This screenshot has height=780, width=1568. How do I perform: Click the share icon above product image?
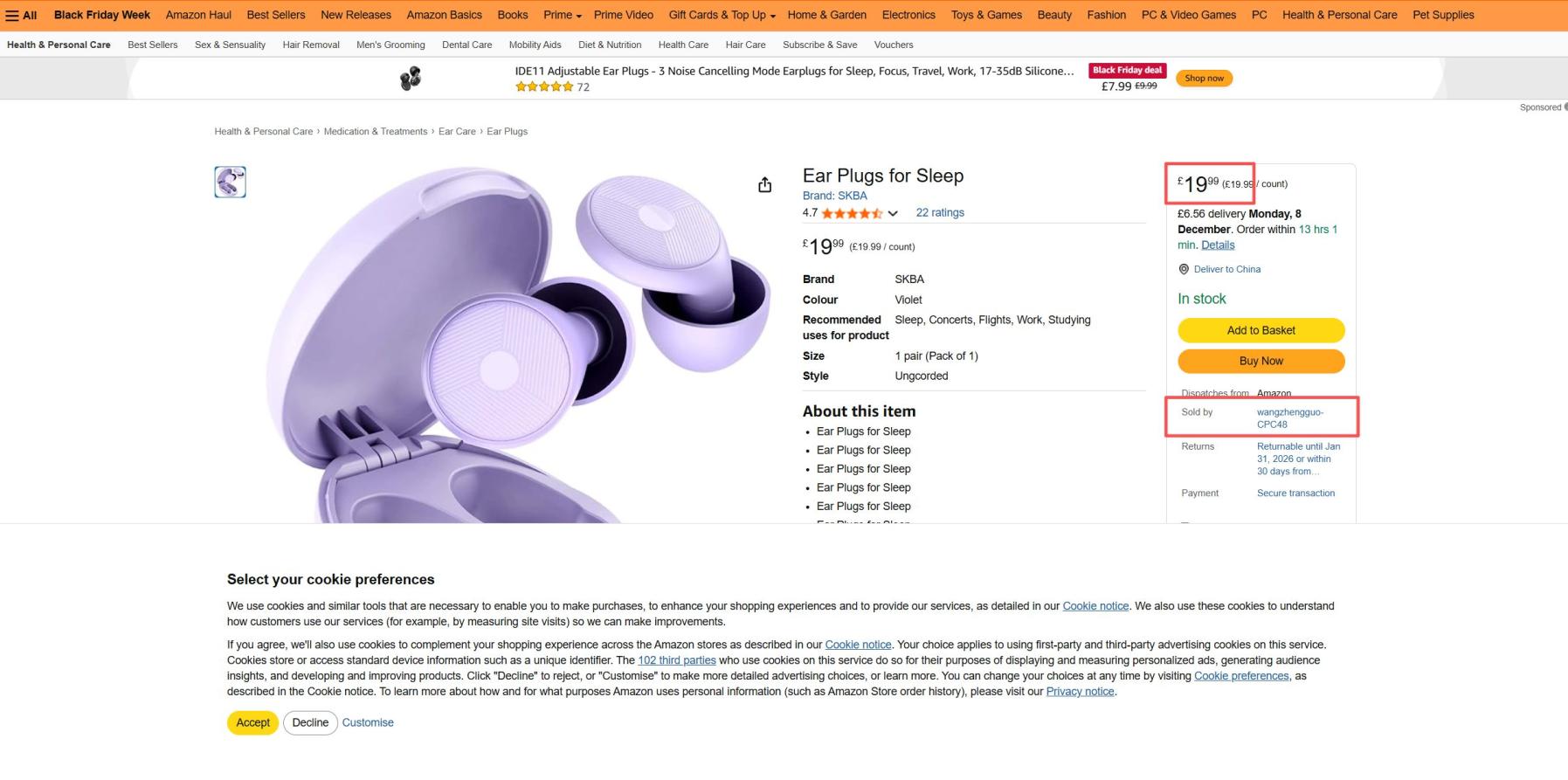[x=764, y=185]
